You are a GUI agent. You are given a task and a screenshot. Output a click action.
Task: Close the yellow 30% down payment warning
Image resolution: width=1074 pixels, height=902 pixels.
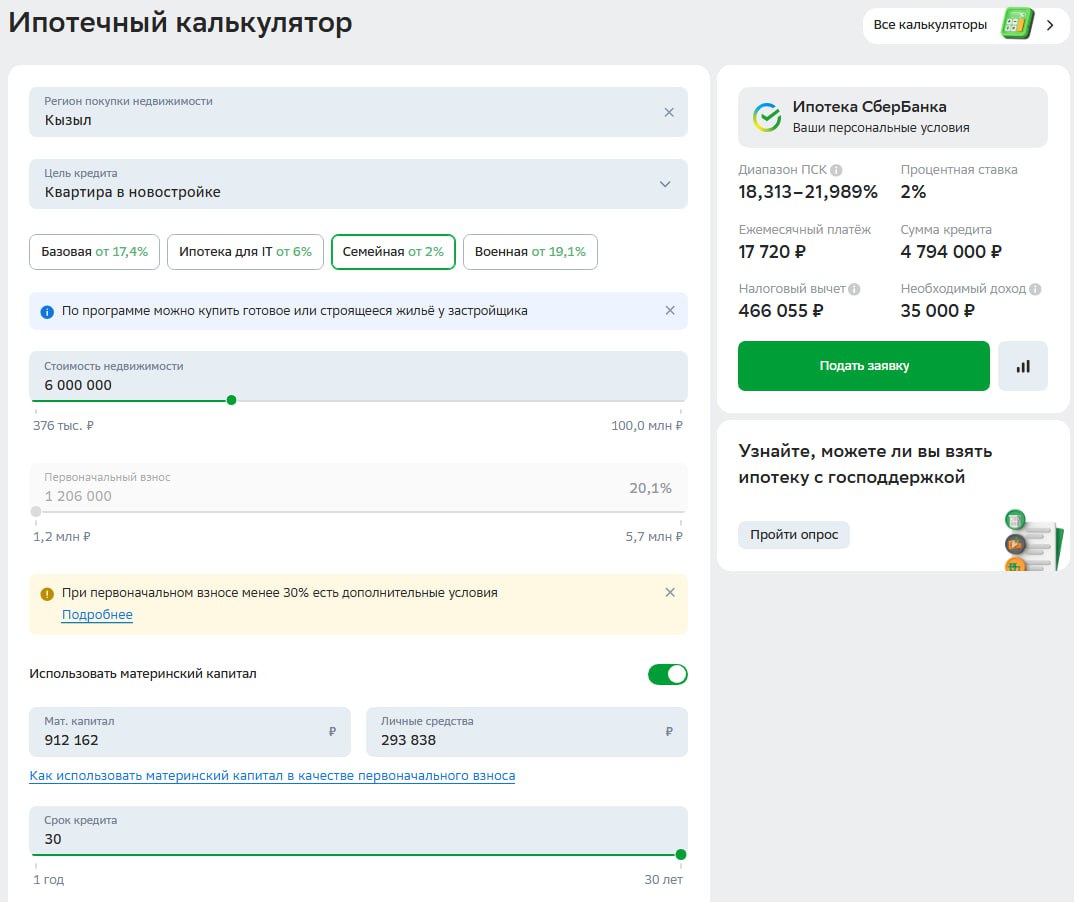[670, 592]
